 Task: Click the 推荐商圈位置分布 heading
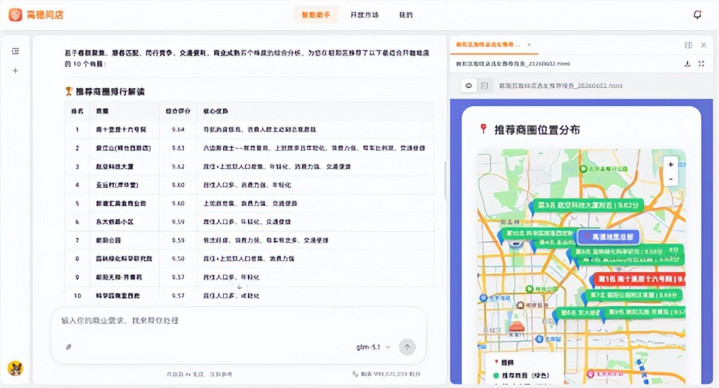tap(537, 130)
